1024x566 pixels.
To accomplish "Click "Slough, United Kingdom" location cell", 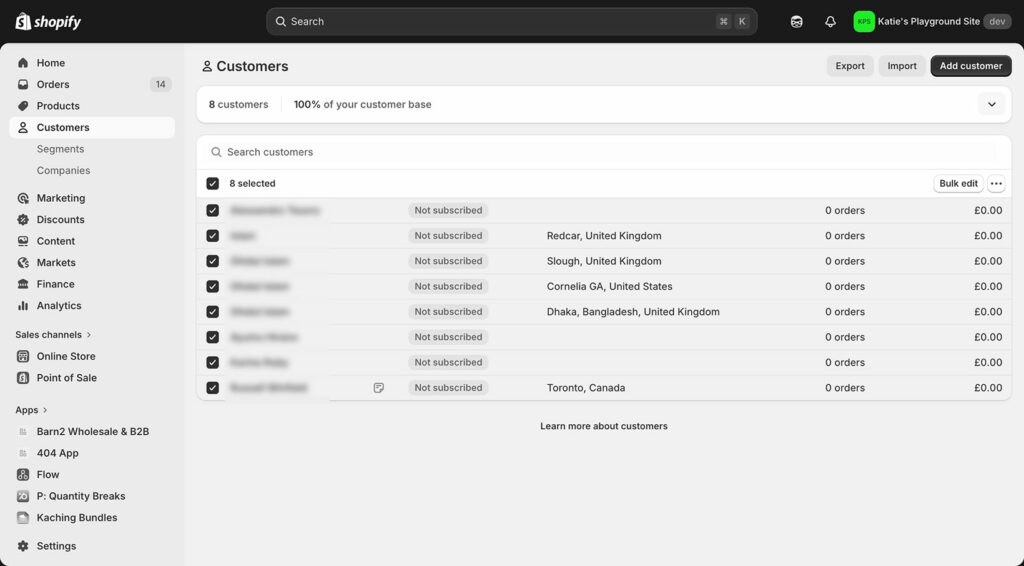I will 604,261.
